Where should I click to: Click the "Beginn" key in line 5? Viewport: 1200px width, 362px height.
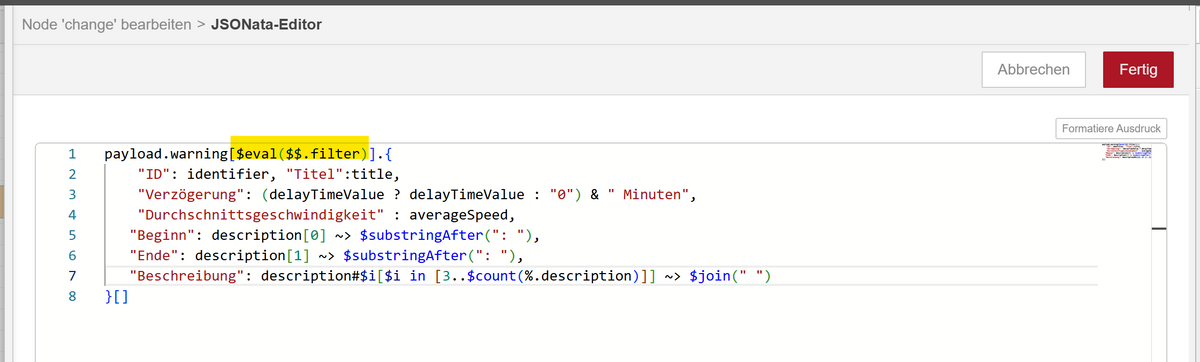(163, 236)
